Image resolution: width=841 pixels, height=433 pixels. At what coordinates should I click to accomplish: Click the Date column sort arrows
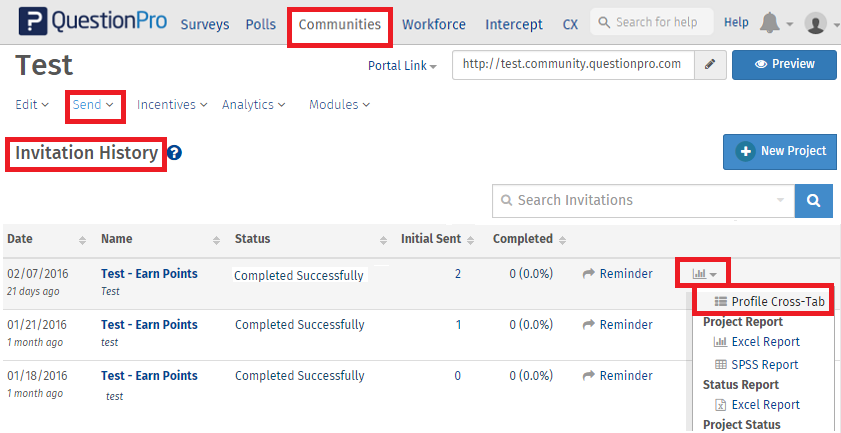[82, 240]
